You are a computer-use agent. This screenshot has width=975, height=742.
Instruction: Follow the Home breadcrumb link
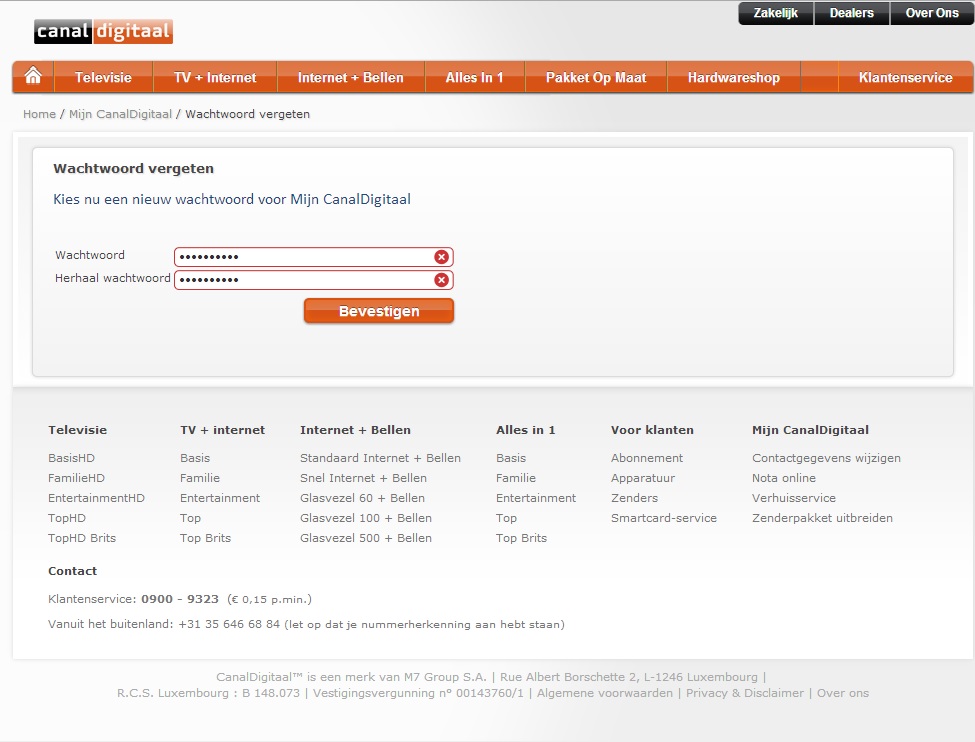(39, 114)
